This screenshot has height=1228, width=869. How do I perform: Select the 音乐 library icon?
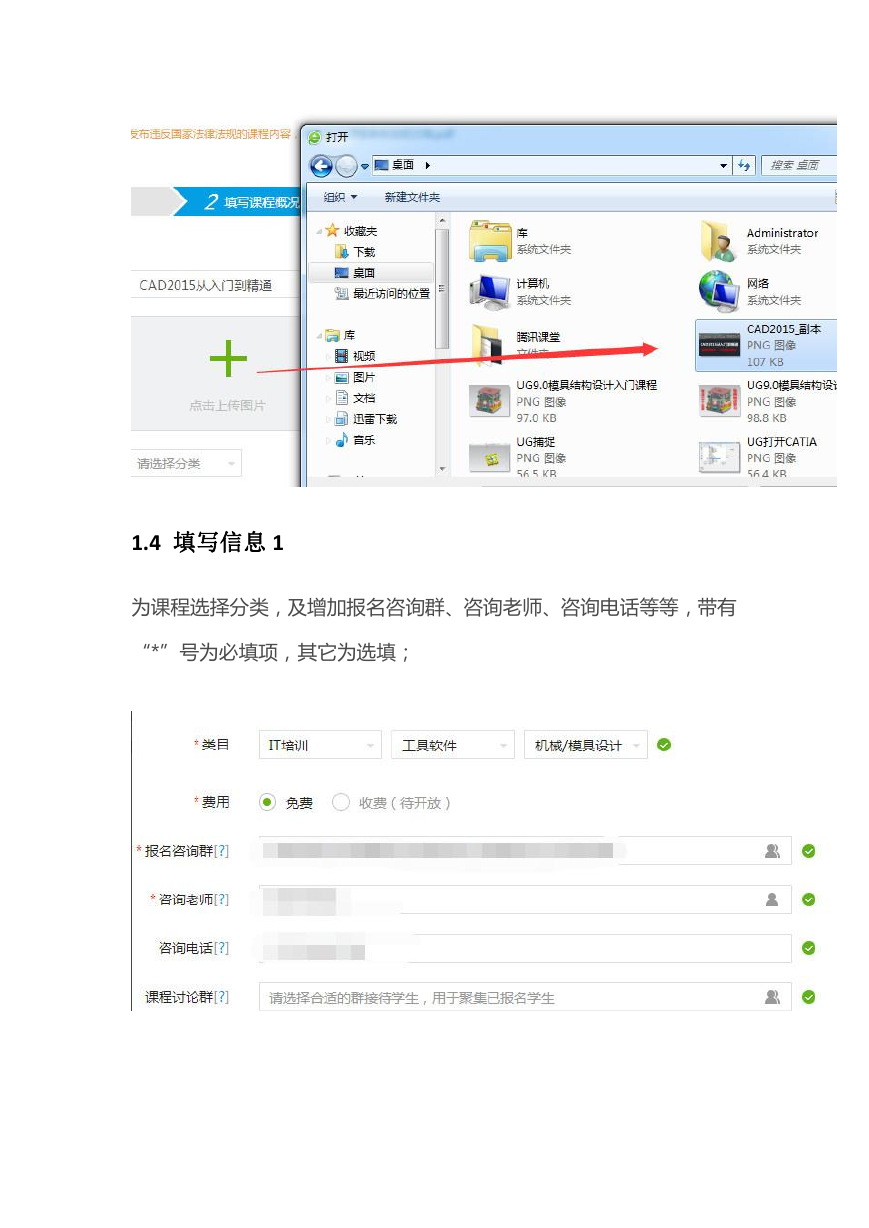pos(342,440)
